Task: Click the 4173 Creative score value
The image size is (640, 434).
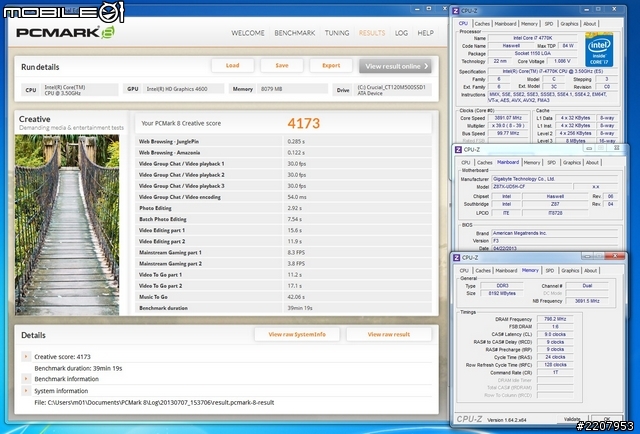Action: (x=304, y=123)
